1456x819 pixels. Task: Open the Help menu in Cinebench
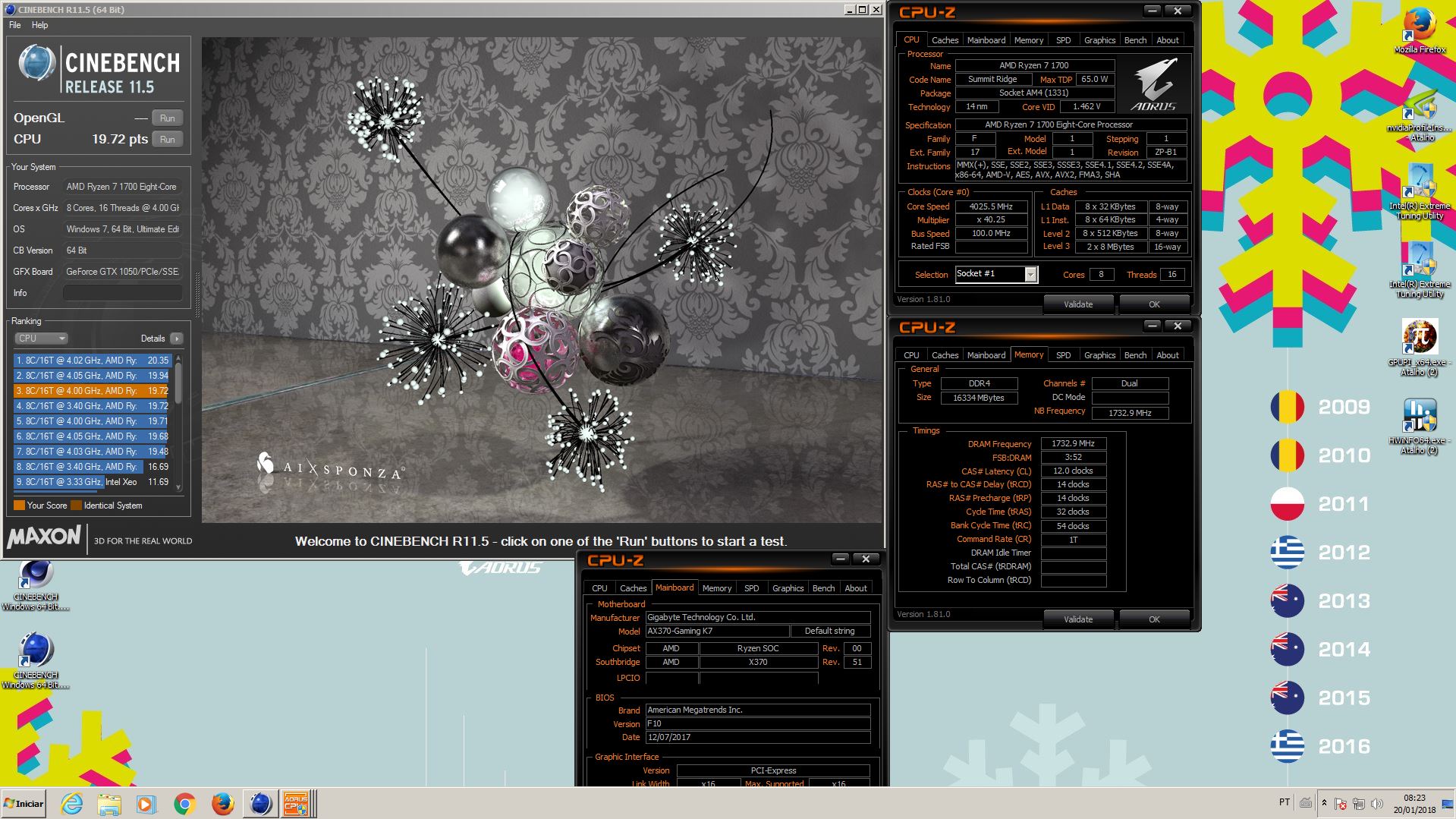pos(39,25)
